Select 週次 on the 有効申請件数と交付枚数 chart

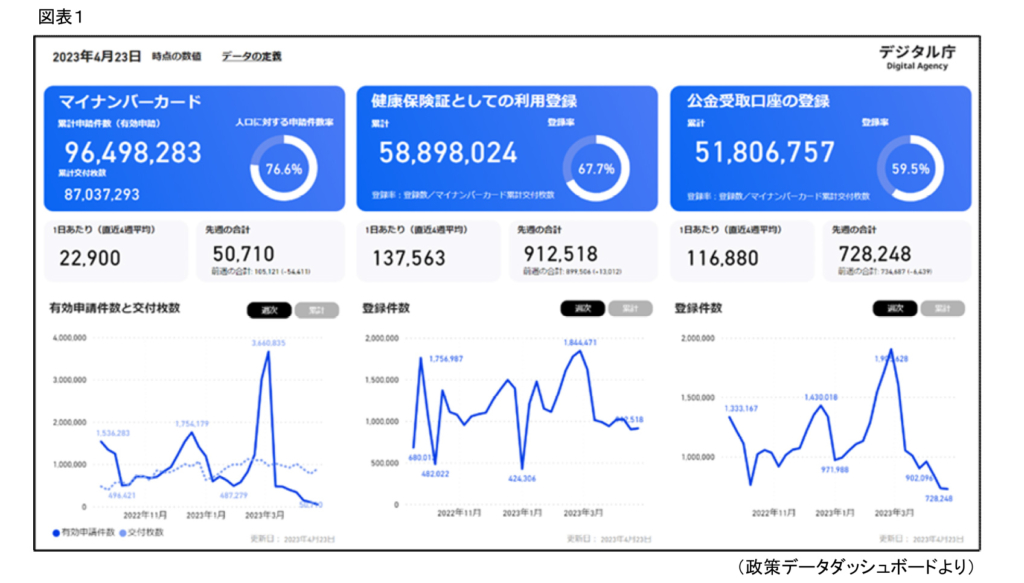tap(269, 310)
